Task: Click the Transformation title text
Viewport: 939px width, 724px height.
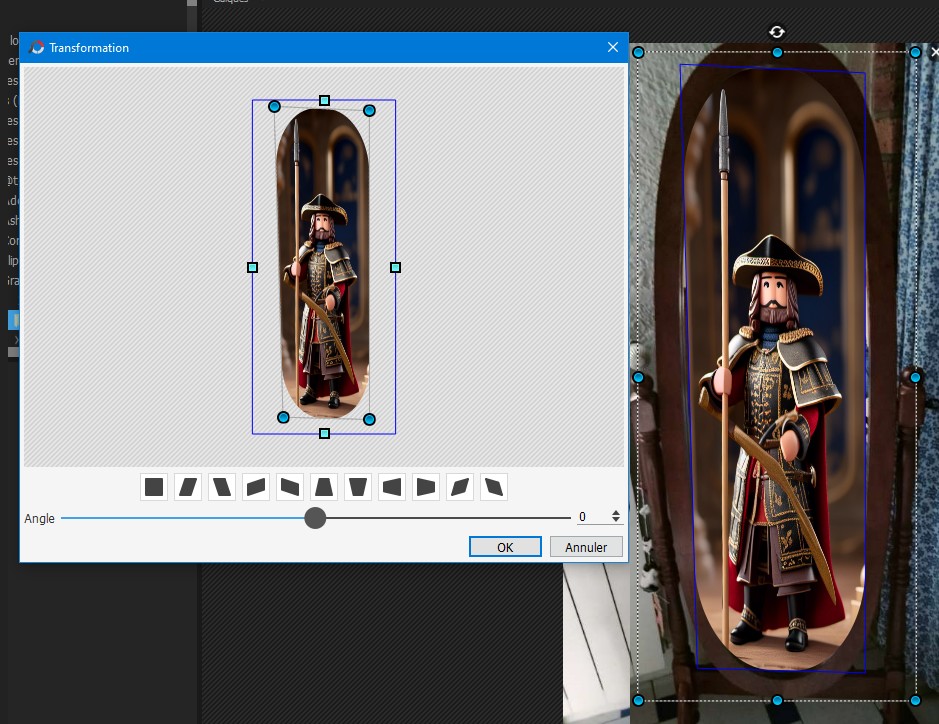Action: (89, 48)
